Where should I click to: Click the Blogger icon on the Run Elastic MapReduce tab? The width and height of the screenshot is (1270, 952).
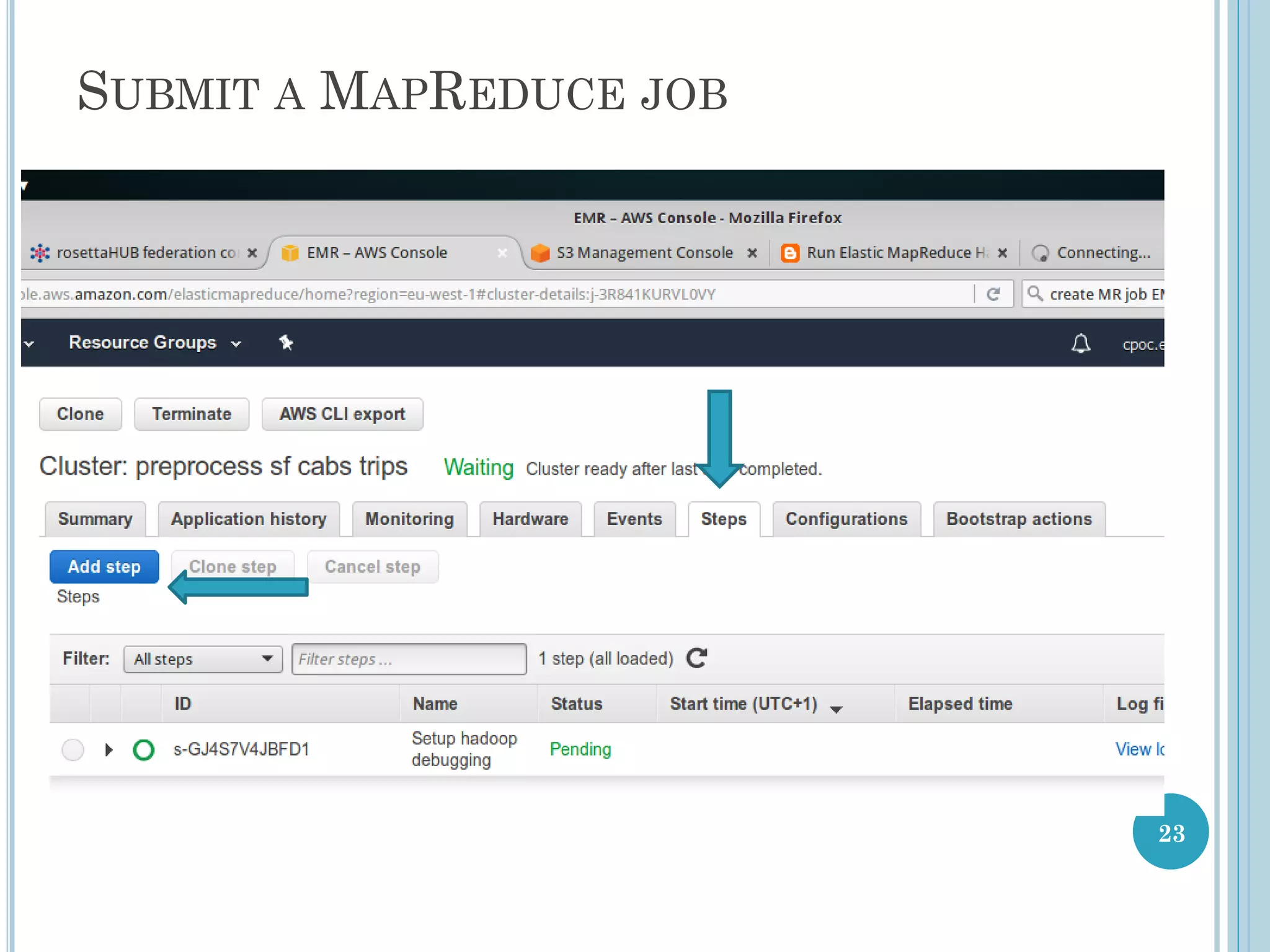(789, 253)
